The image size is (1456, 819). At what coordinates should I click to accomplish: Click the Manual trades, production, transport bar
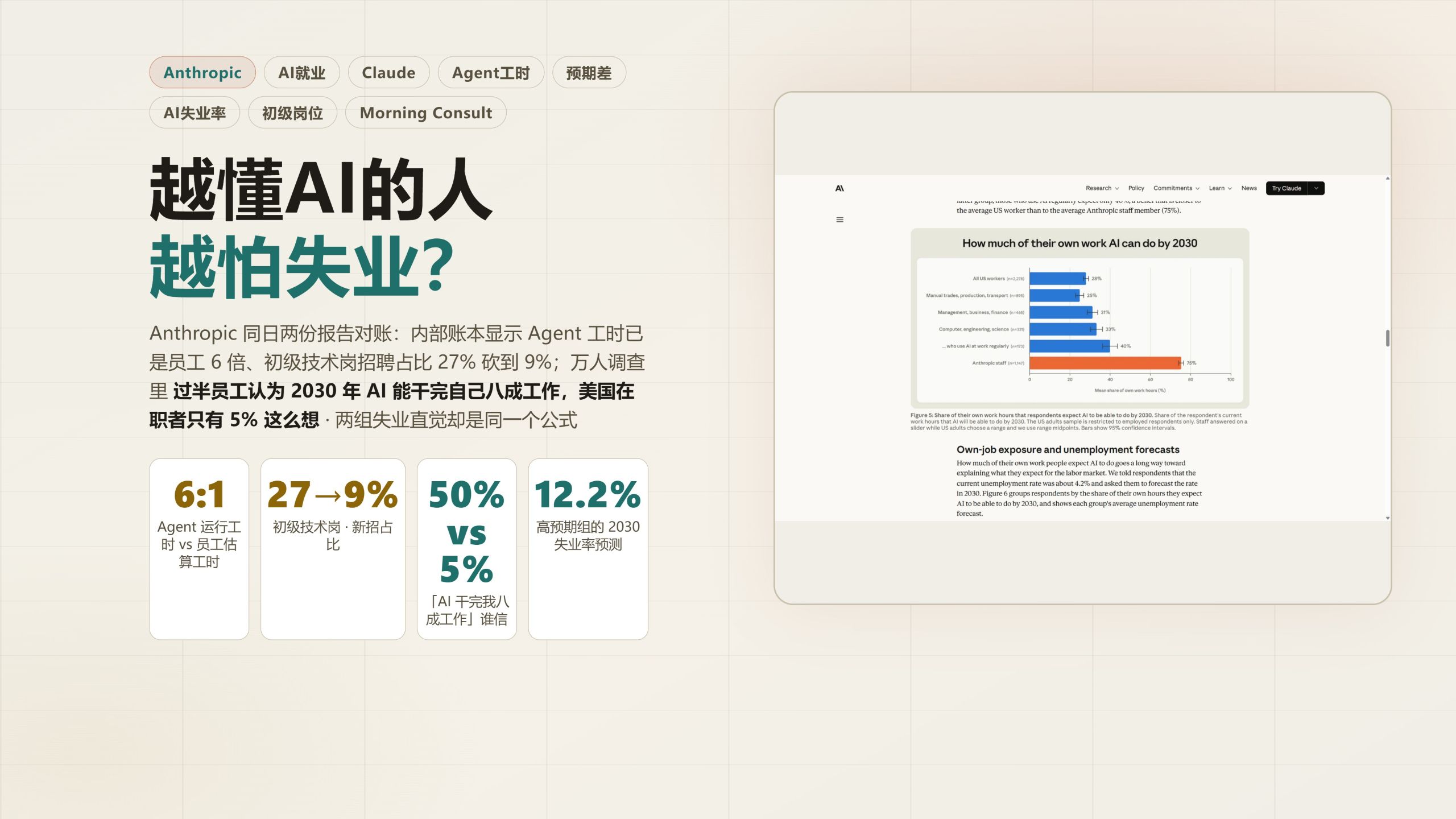click(x=1054, y=295)
